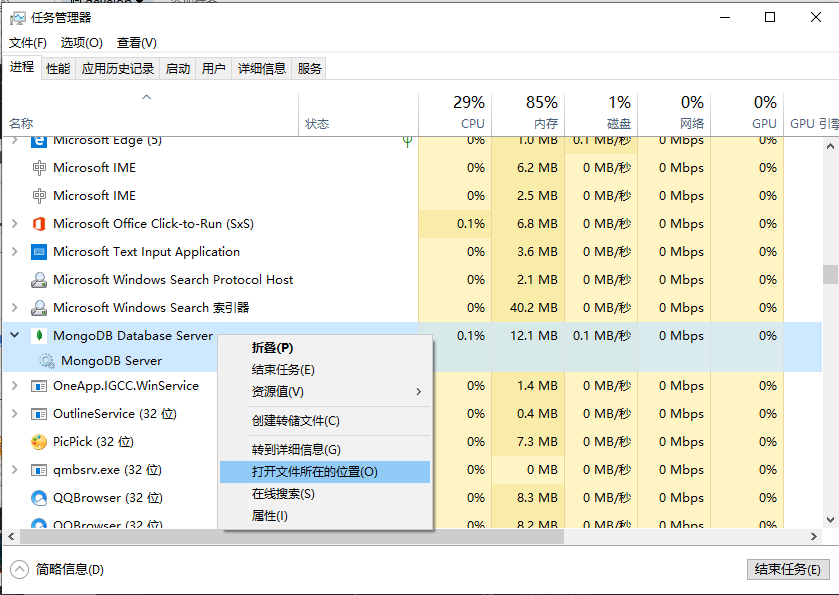
Task: Click the qmbsrv.exe process icon
Action: point(39,470)
